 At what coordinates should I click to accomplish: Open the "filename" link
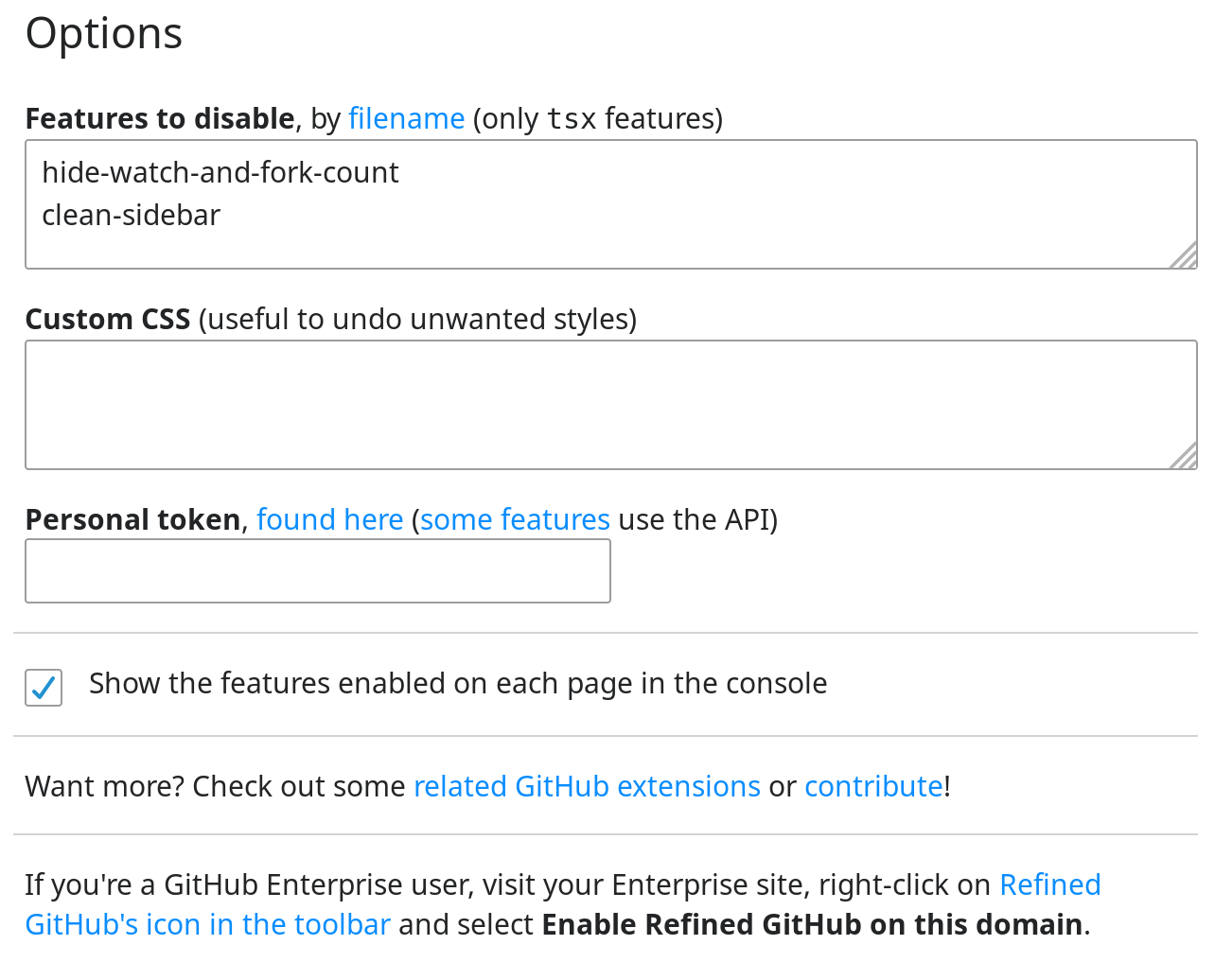[x=407, y=117]
